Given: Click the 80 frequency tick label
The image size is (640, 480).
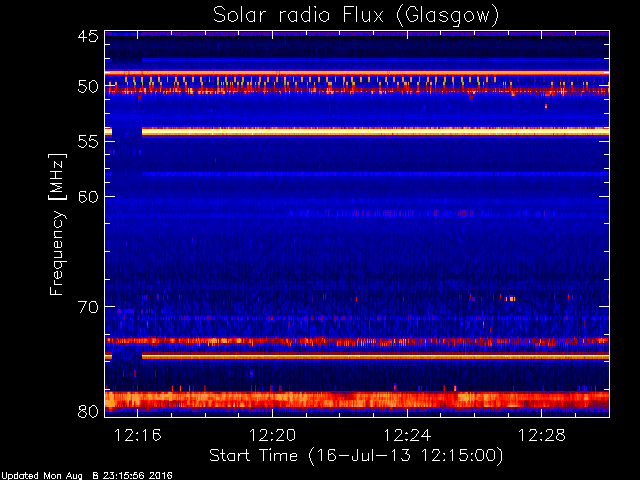Looking at the screenshot, I should (88, 411).
